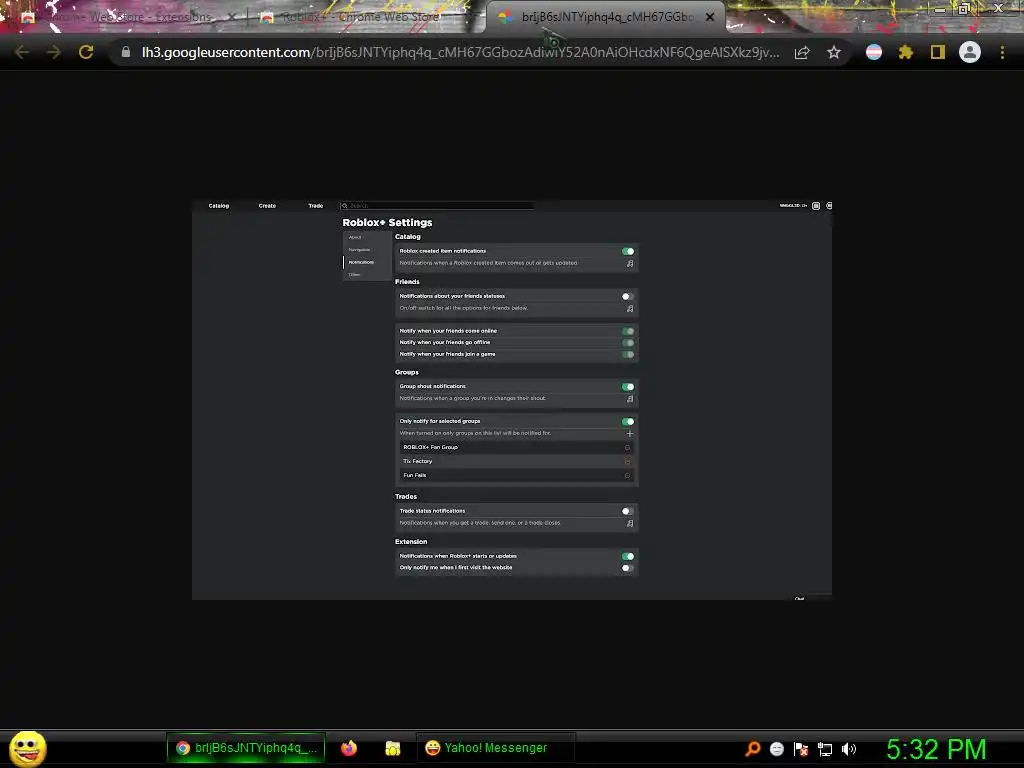The width and height of the screenshot is (1024, 768).
Task: Click sound icon for Group shout notifications
Action: tap(630, 398)
